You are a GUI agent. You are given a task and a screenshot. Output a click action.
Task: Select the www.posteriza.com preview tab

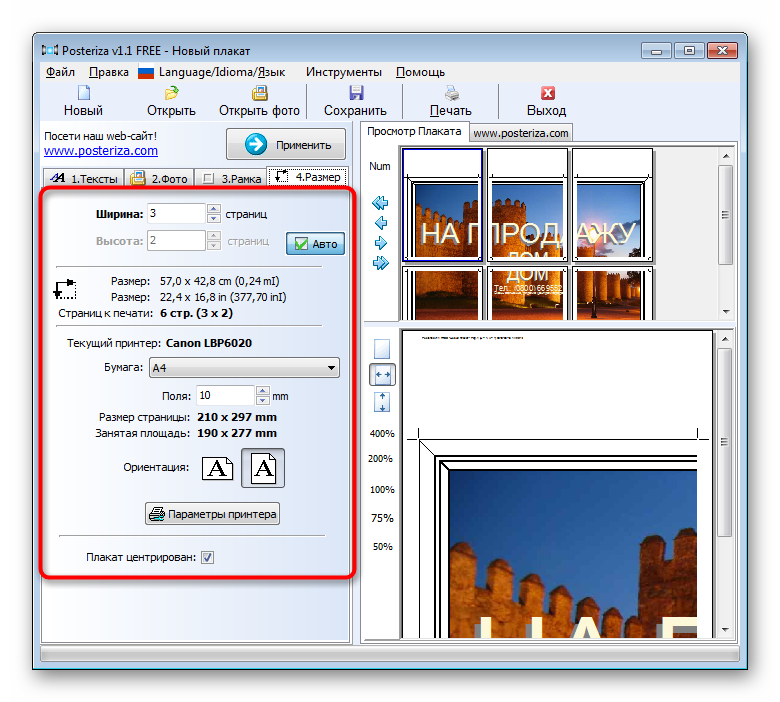click(x=520, y=133)
